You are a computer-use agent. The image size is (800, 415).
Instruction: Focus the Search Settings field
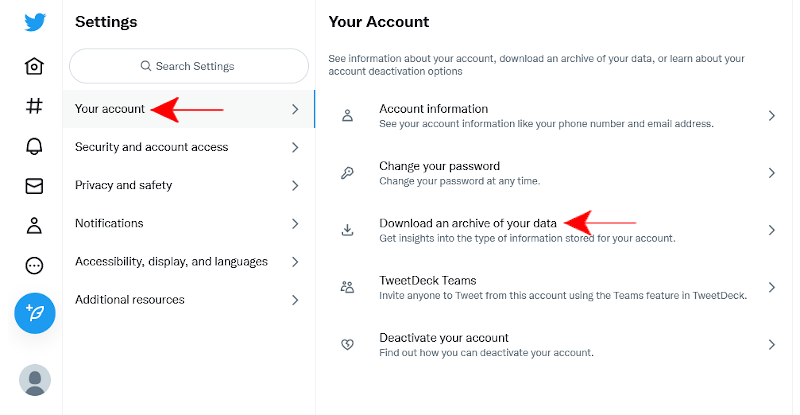pyautogui.click(x=189, y=67)
